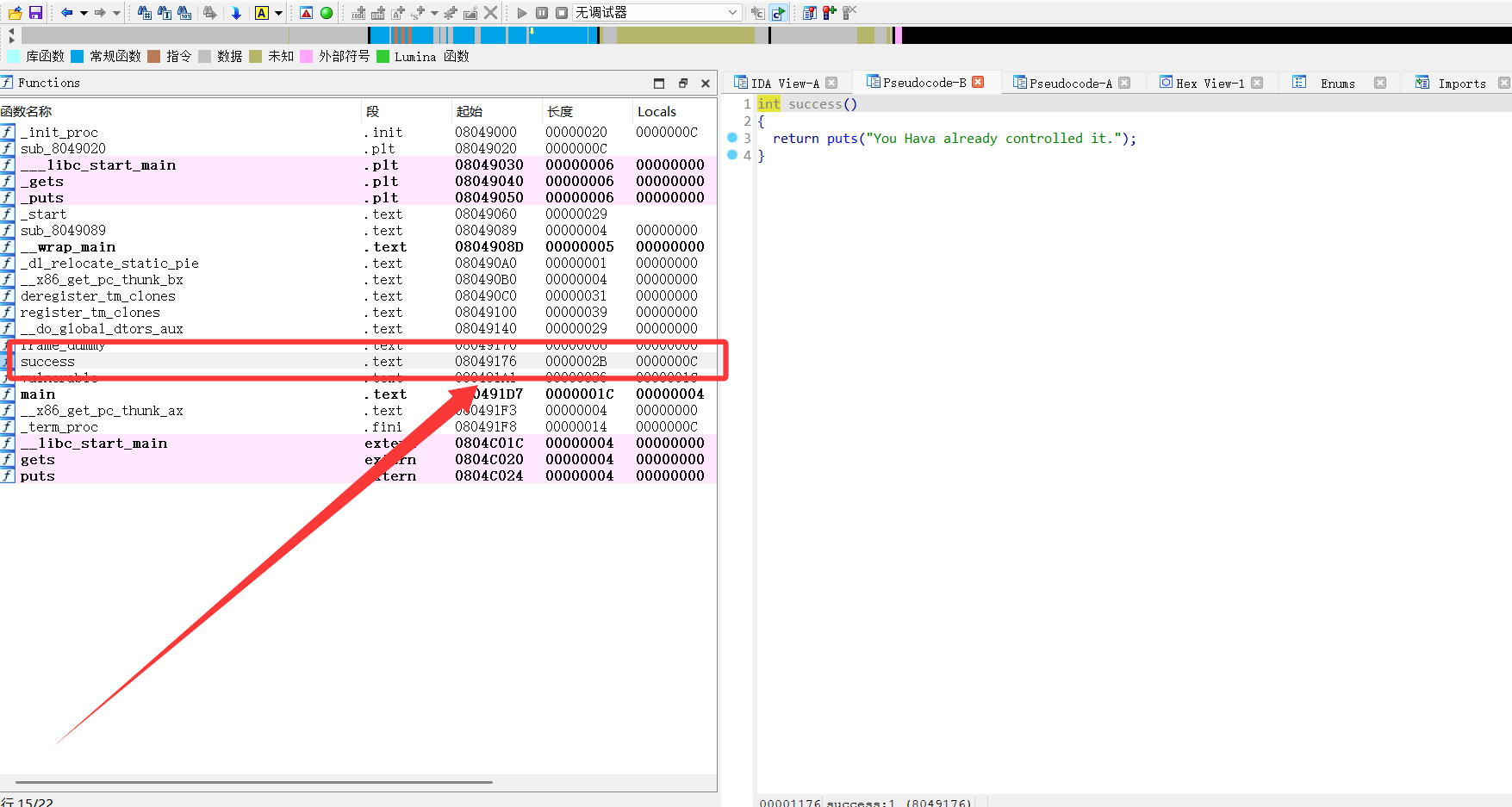
Task: Click the blue down arrow jump icon
Action: (236, 13)
